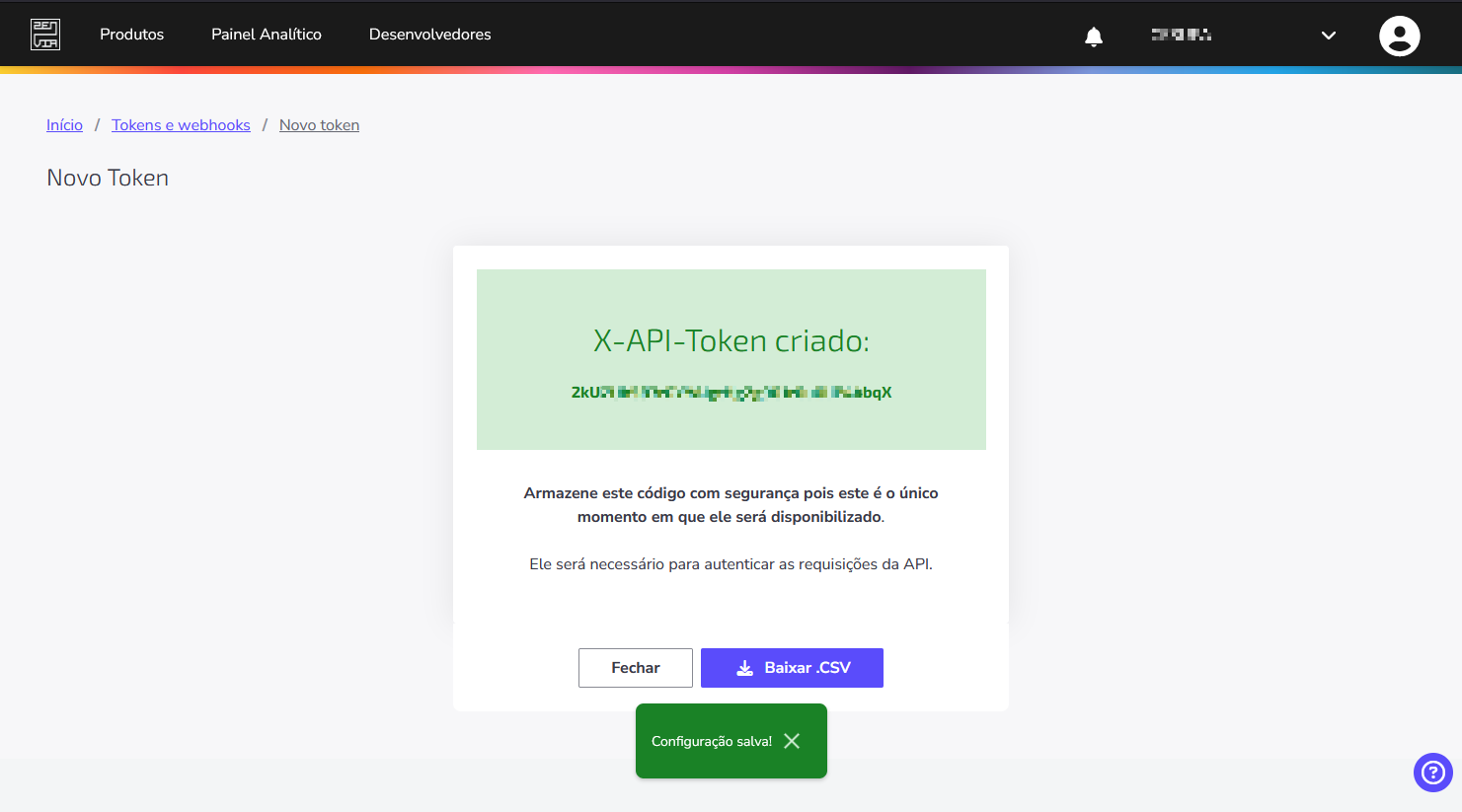Click the Novo token breadcrumb
Image resolution: width=1462 pixels, height=812 pixels.
pos(319,125)
